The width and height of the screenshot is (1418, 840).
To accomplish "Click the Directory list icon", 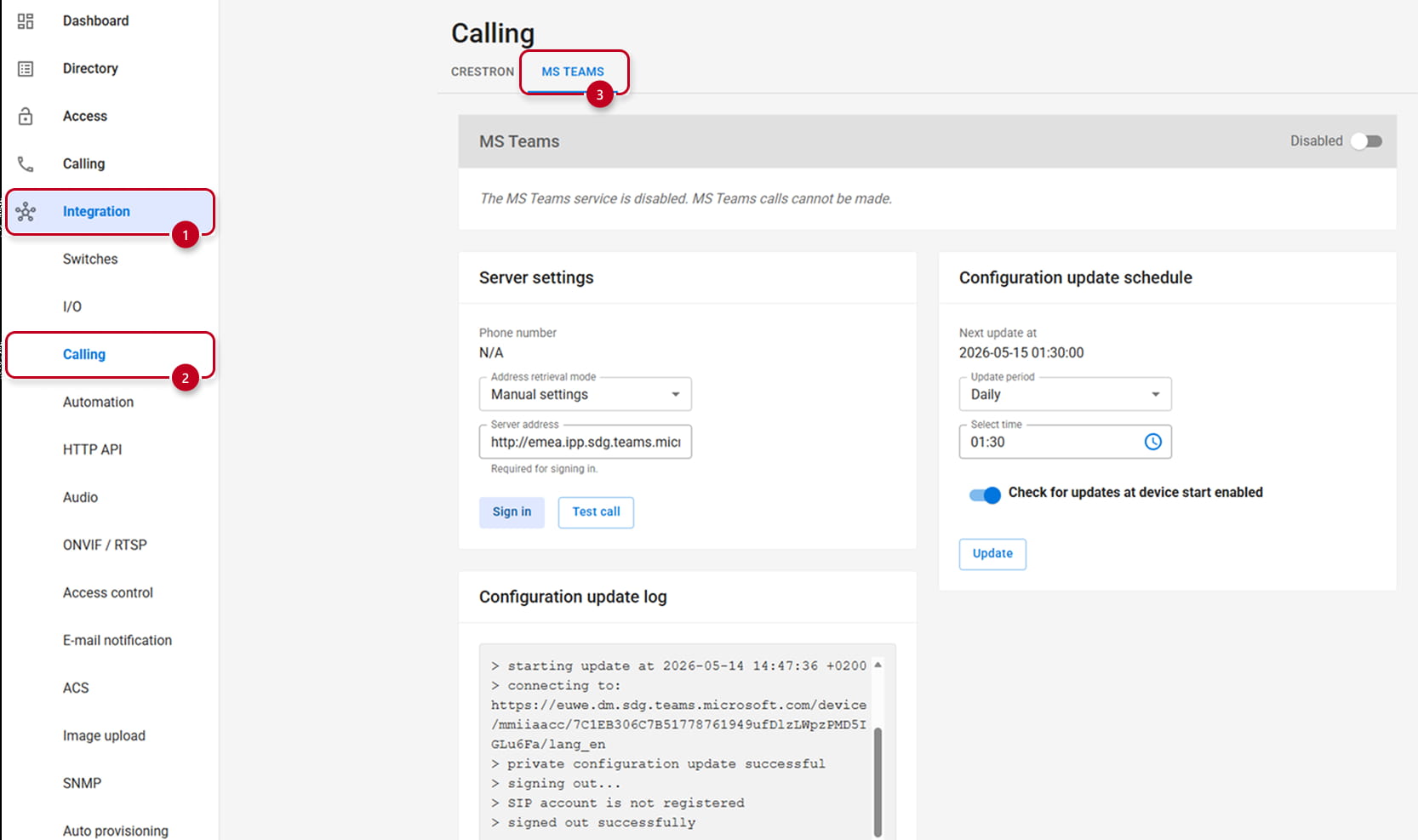I will pos(26,69).
